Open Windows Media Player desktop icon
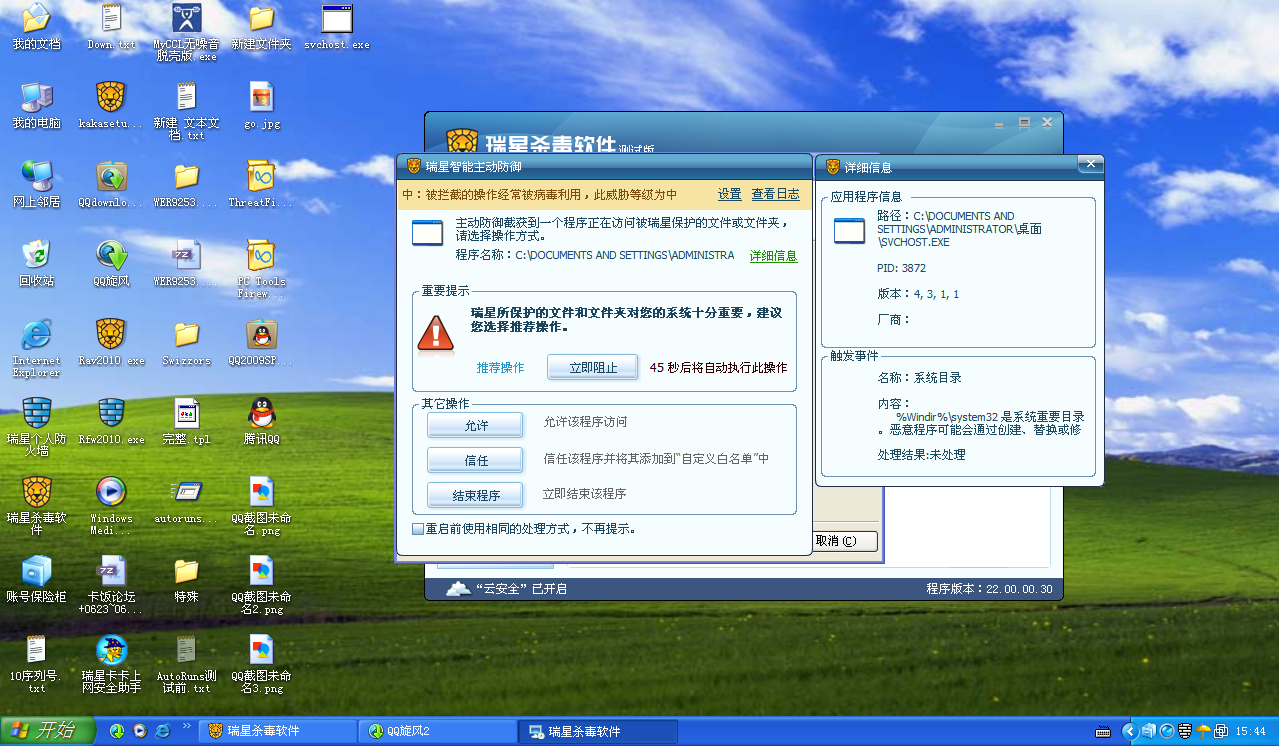The width and height of the screenshot is (1279, 746). click(111, 506)
